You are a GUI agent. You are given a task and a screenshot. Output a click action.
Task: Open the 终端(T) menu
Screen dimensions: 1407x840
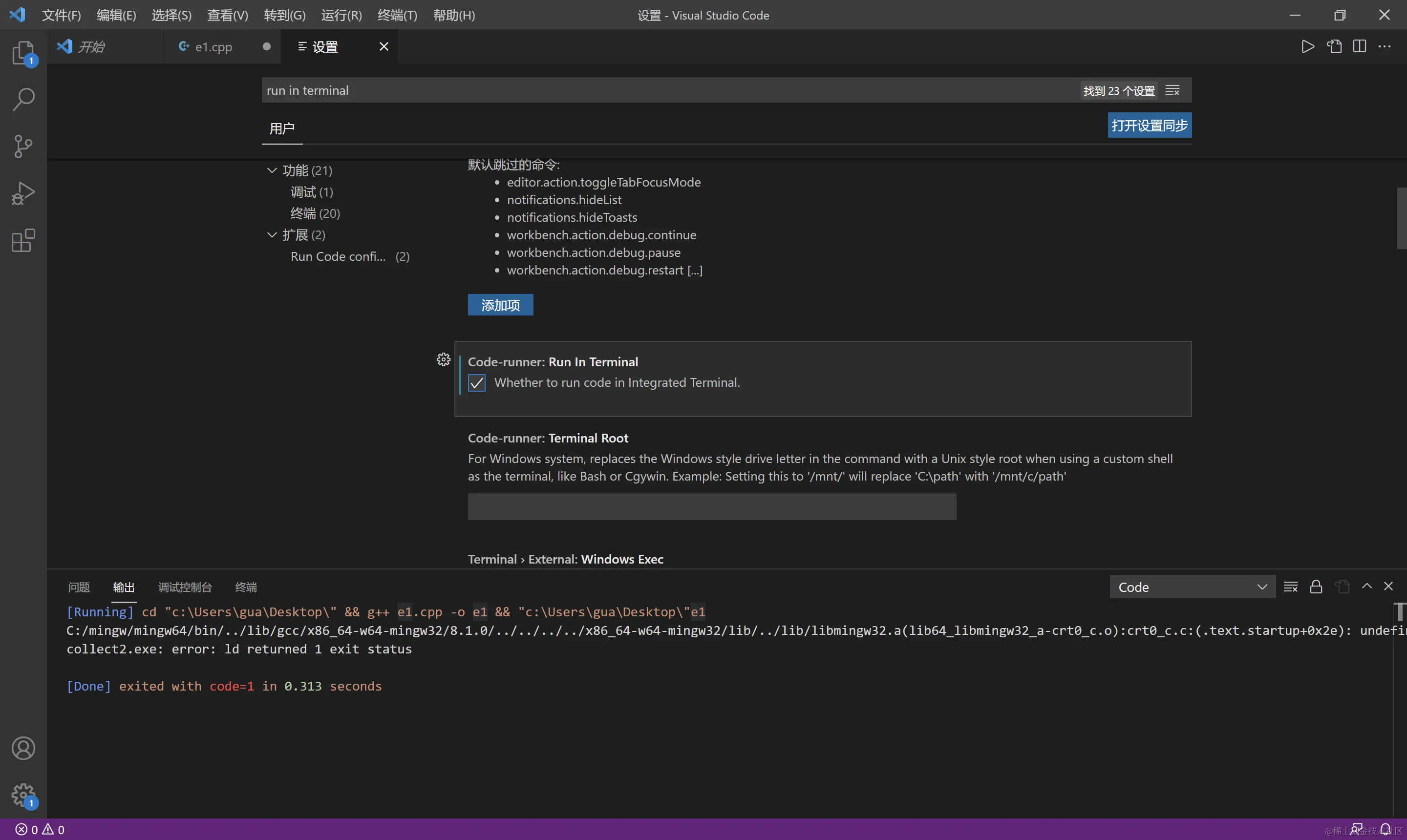(397, 15)
